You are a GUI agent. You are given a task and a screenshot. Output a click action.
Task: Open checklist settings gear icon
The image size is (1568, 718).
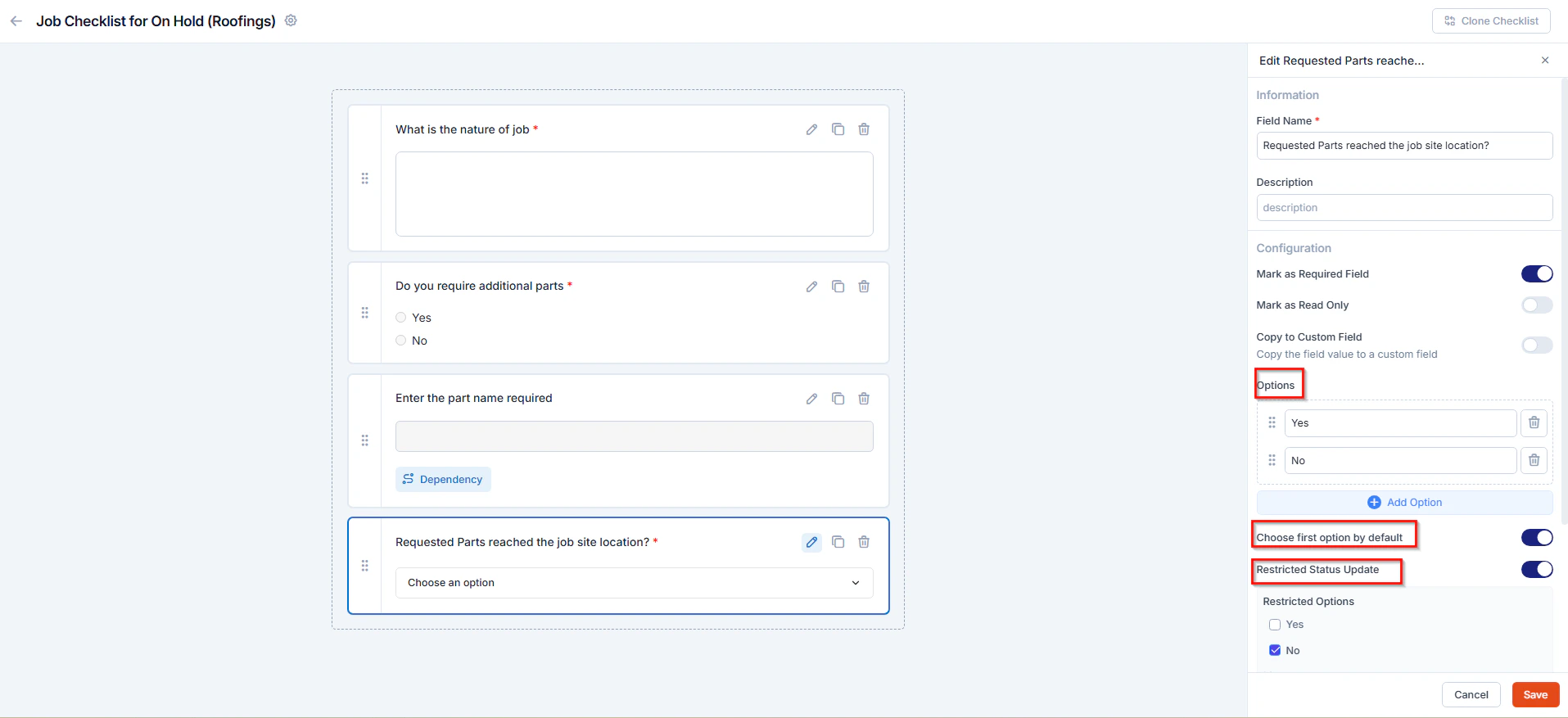pyautogui.click(x=291, y=20)
